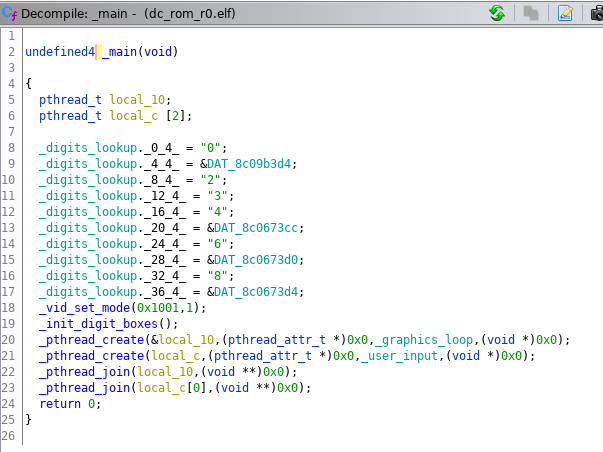This screenshot has height=452, width=603.
Task: Click the DAT_8c09b3d4 reference
Action: tap(249, 164)
